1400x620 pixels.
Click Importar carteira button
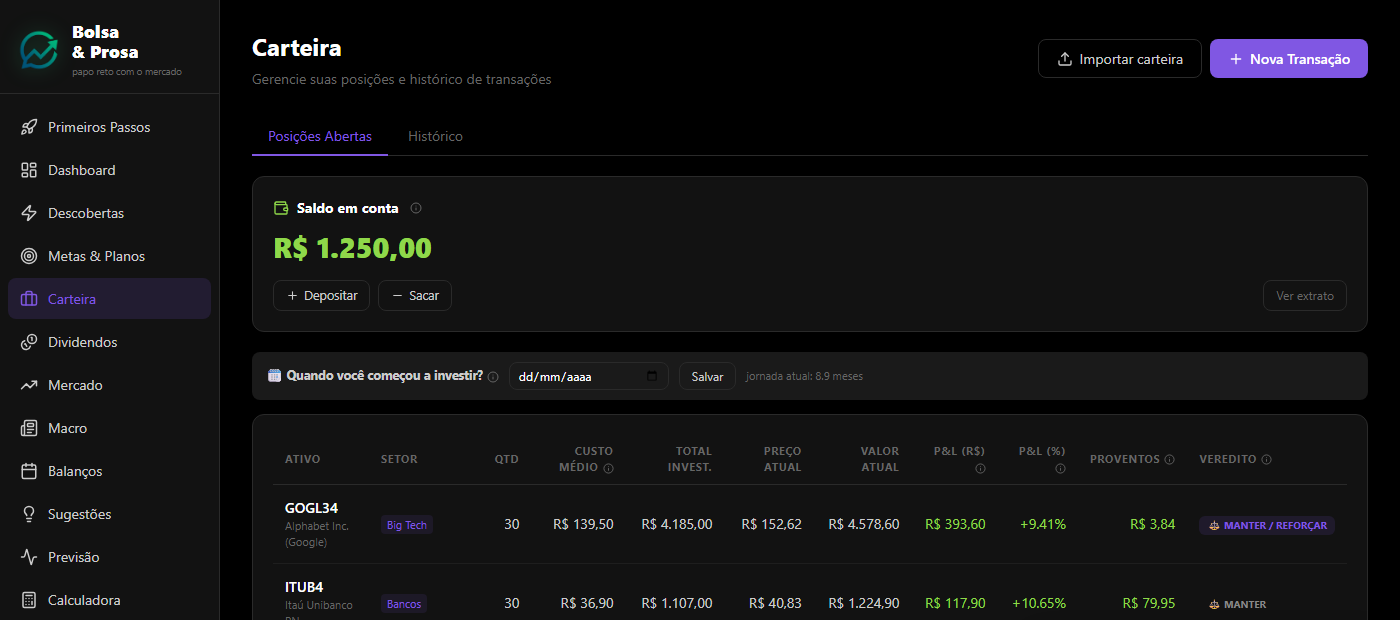click(1120, 59)
